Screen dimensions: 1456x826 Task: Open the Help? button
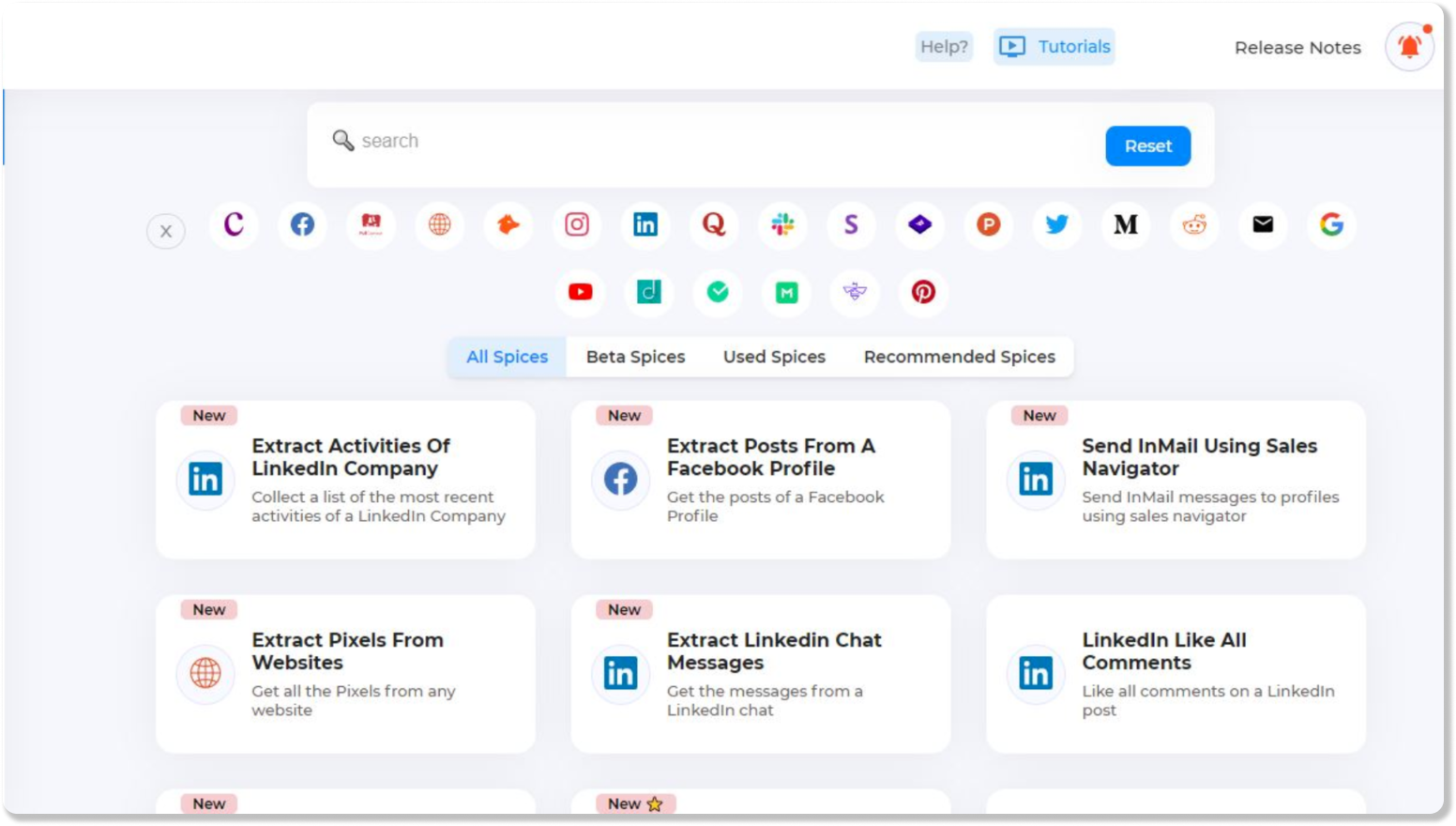(944, 46)
